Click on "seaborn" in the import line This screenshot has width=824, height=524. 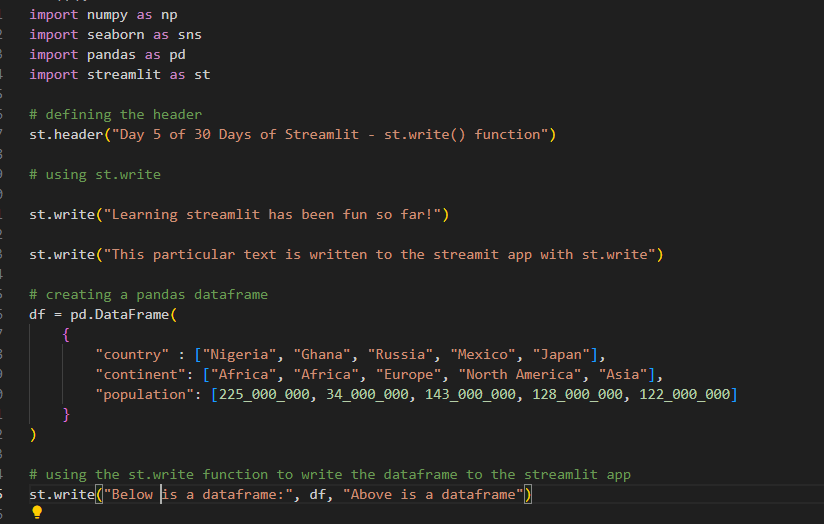click(x=116, y=35)
